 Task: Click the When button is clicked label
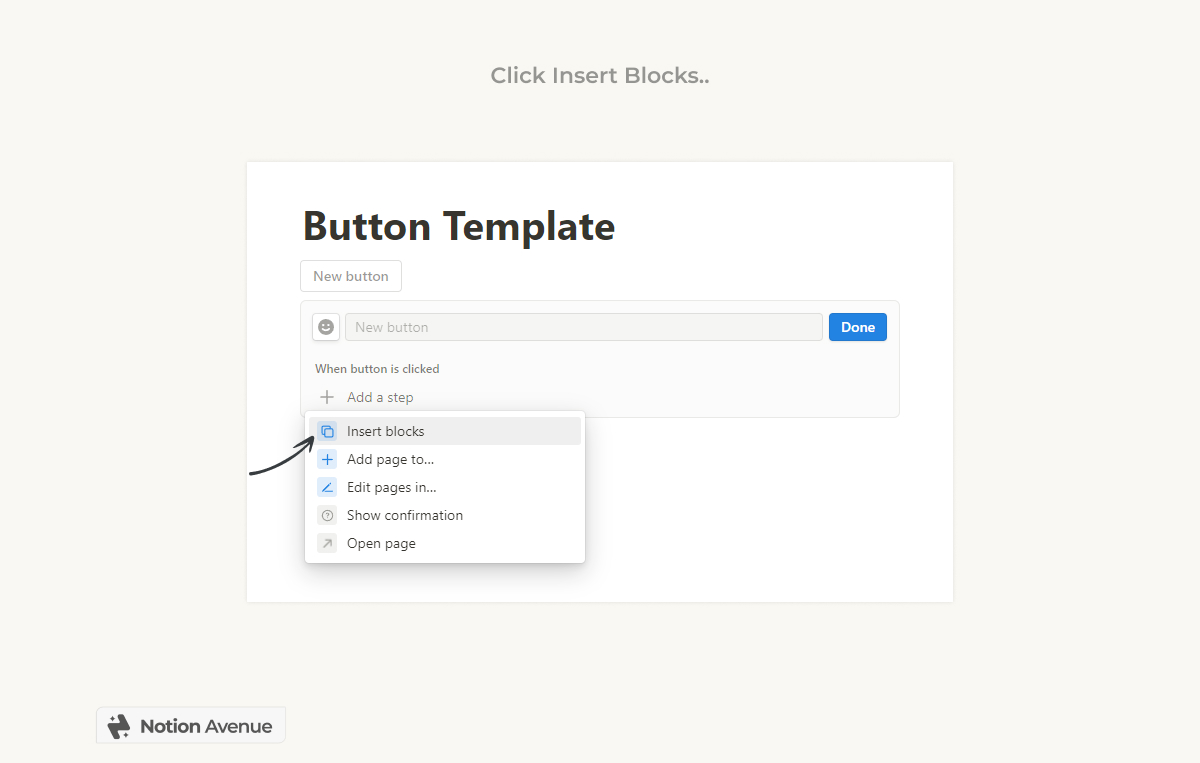(x=377, y=369)
